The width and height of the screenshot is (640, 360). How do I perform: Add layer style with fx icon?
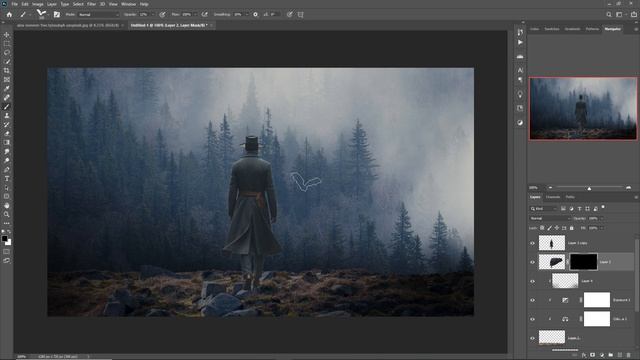[x=584, y=356]
